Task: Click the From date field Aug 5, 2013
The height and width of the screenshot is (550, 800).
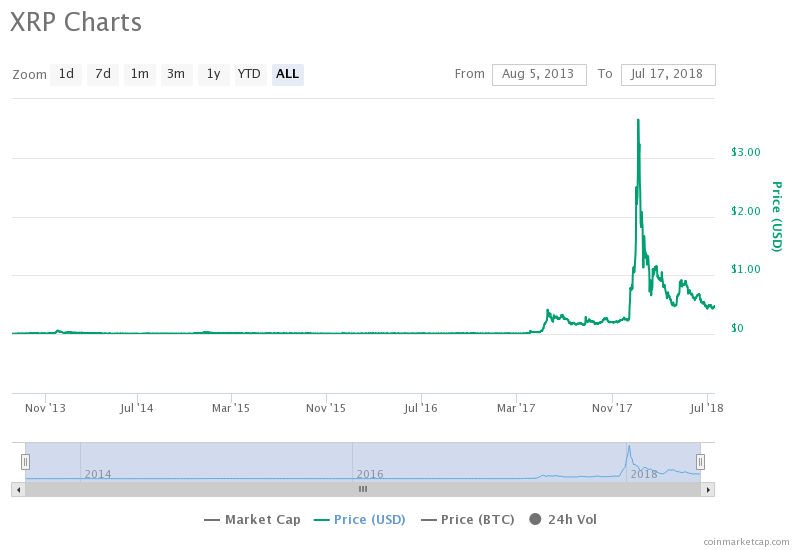Action: (539, 74)
